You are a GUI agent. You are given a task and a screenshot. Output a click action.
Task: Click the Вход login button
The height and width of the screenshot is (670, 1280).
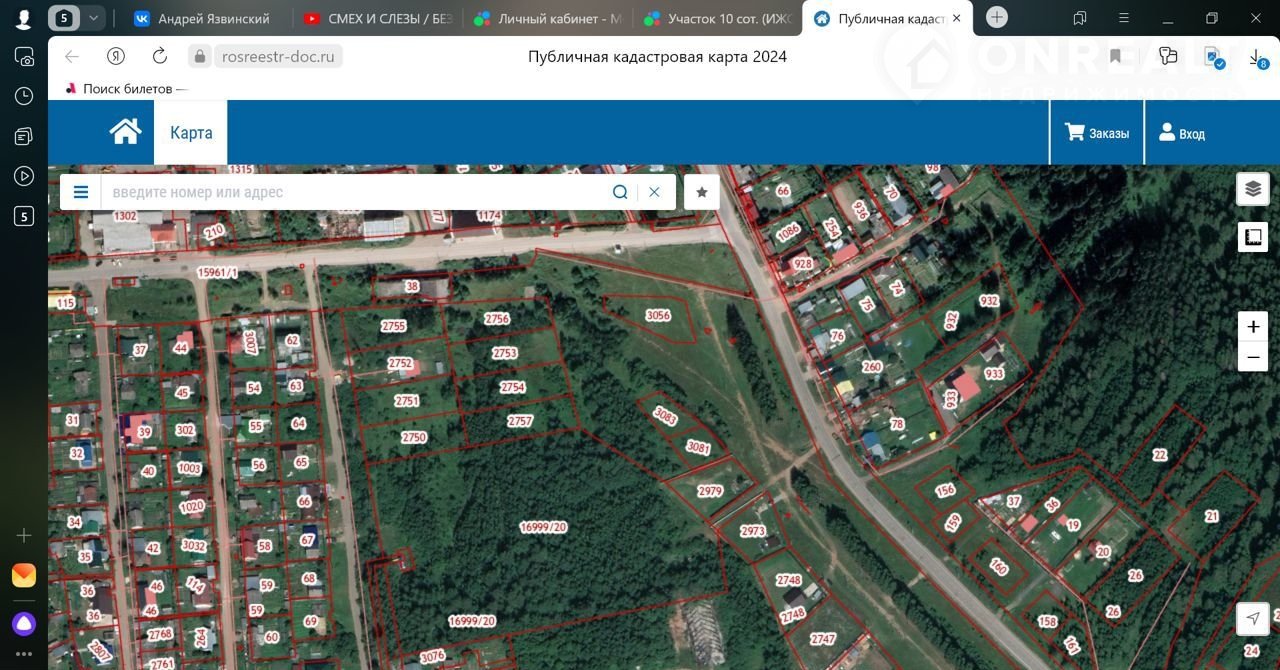(1181, 133)
